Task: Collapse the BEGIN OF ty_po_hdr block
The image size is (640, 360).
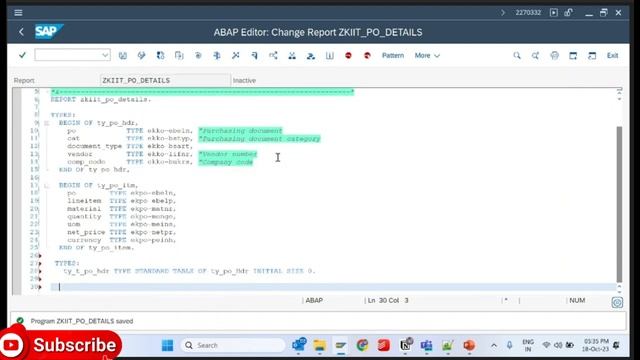Action: pos(47,123)
